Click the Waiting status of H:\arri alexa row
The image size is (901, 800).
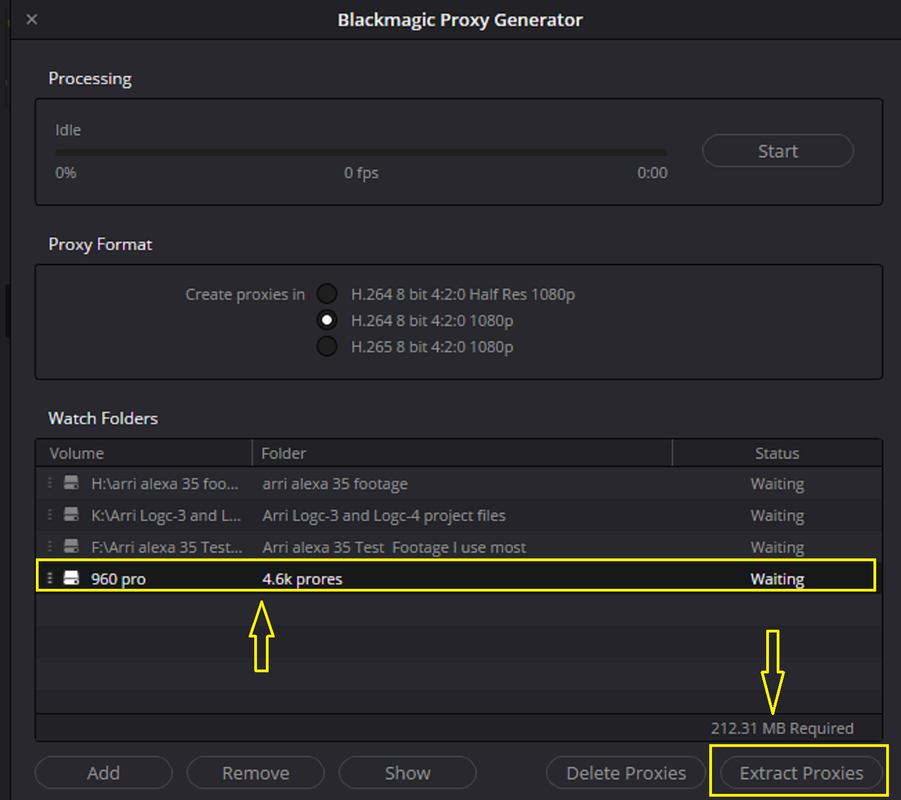click(777, 483)
